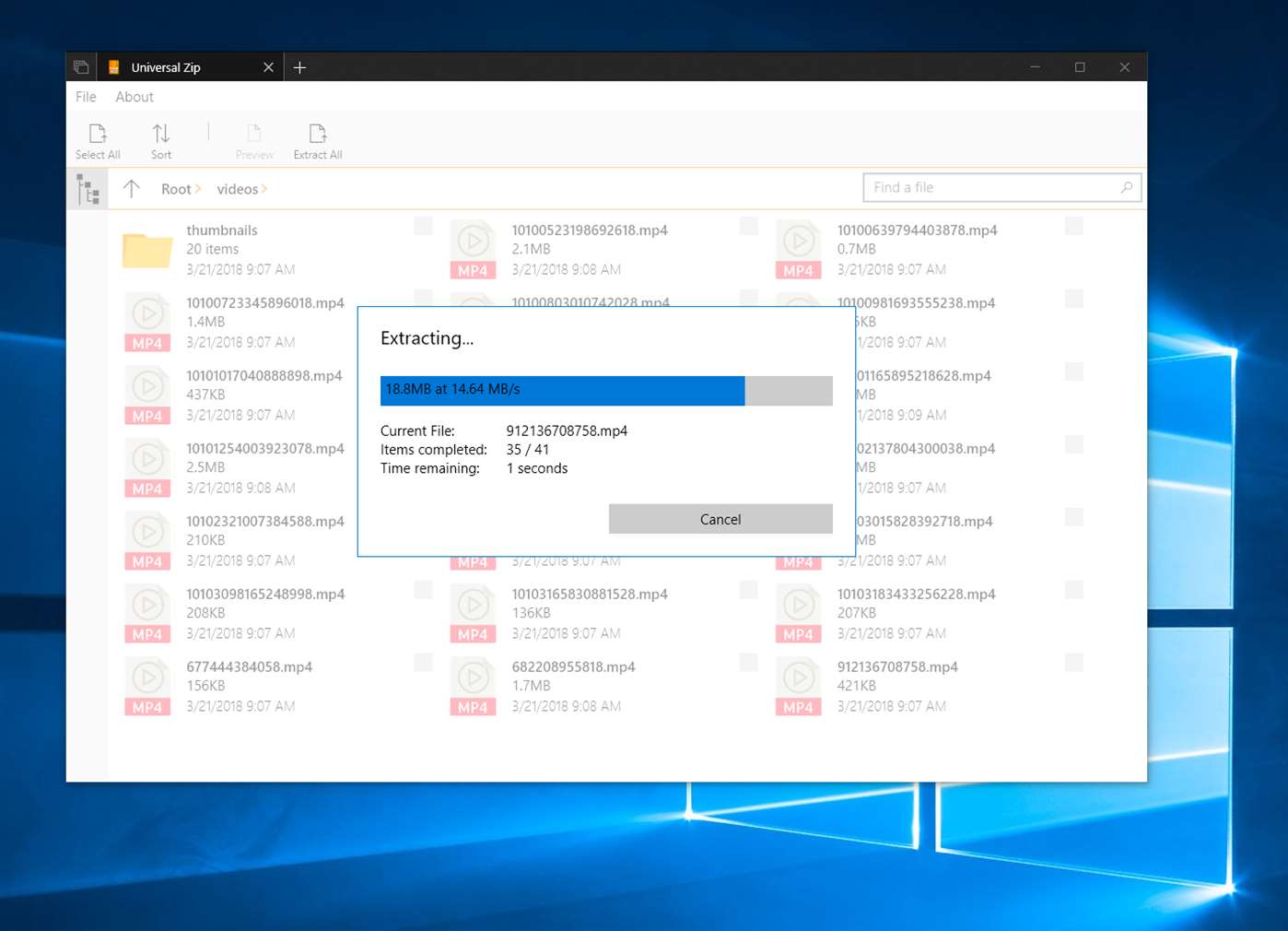
Task: Click the 10100723345896018.mp4 file name
Action: [265, 303]
